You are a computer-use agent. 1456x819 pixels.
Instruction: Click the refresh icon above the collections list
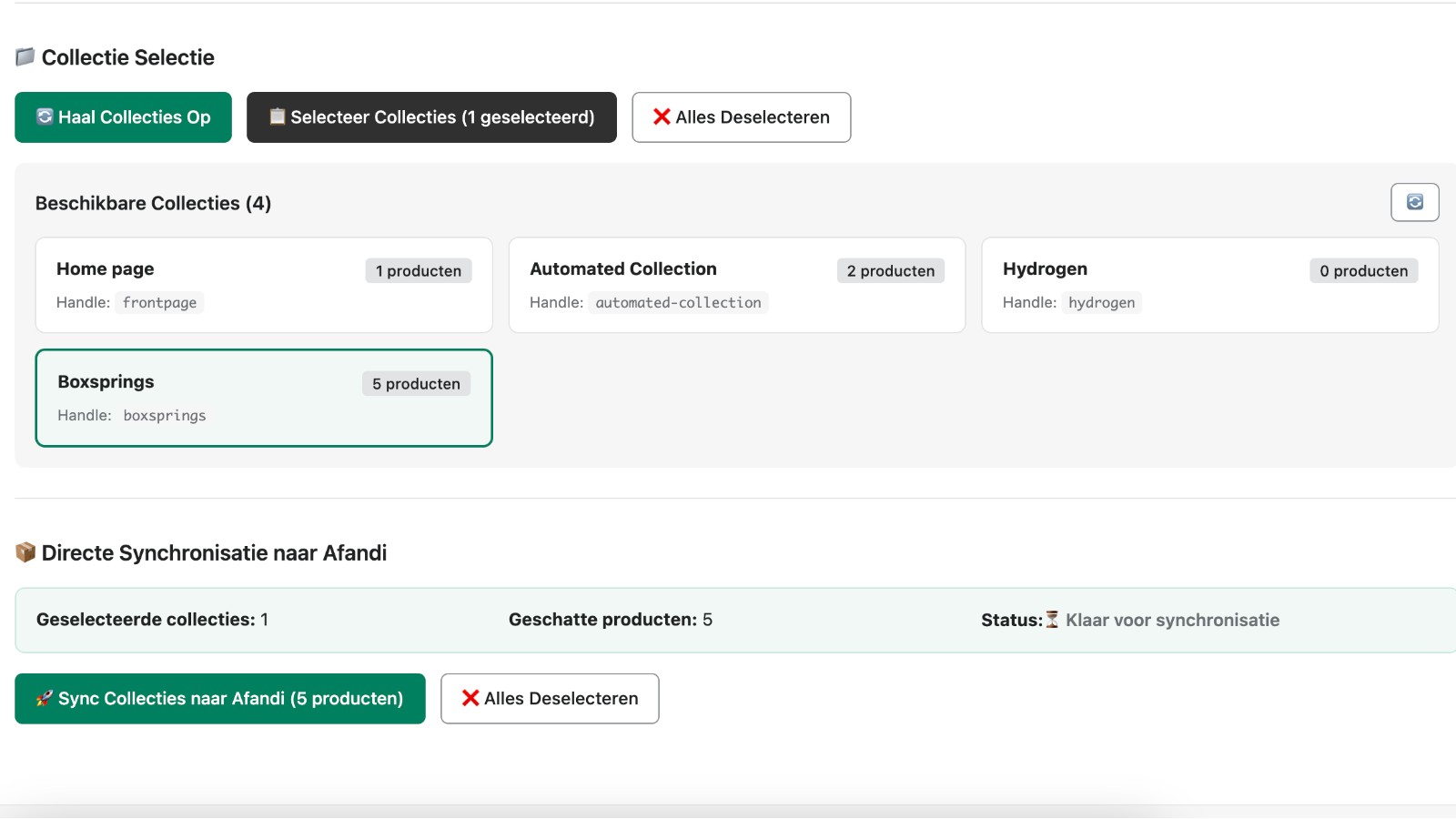[x=1414, y=202]
